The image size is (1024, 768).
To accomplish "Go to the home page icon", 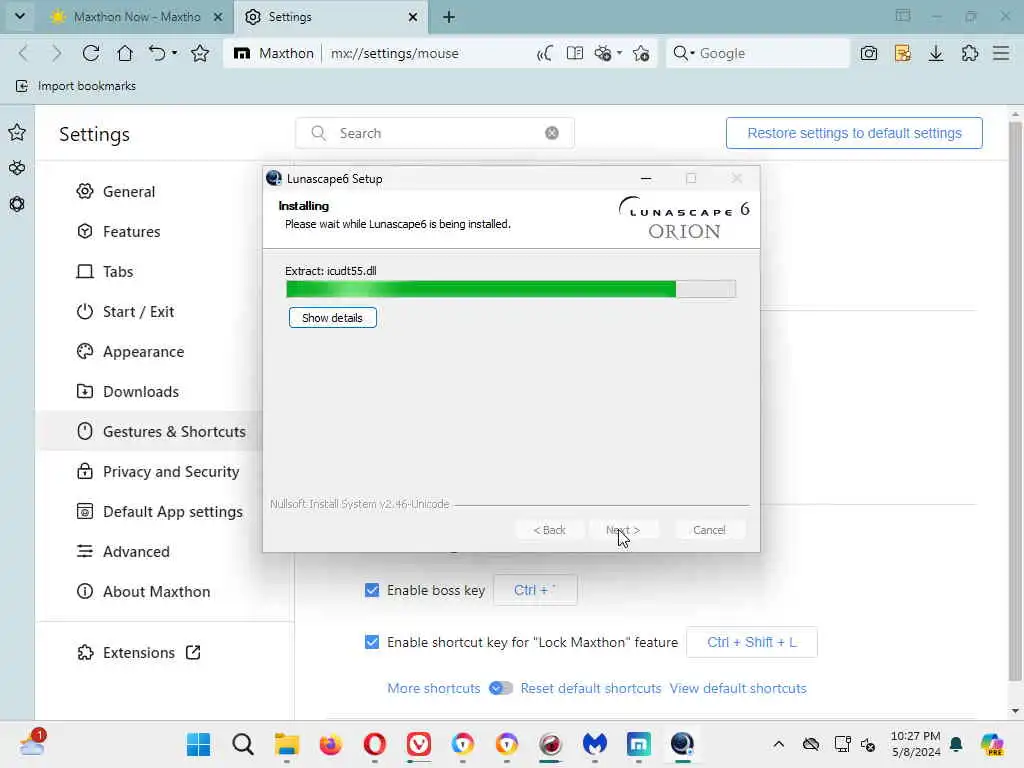I will click(125, 53).
